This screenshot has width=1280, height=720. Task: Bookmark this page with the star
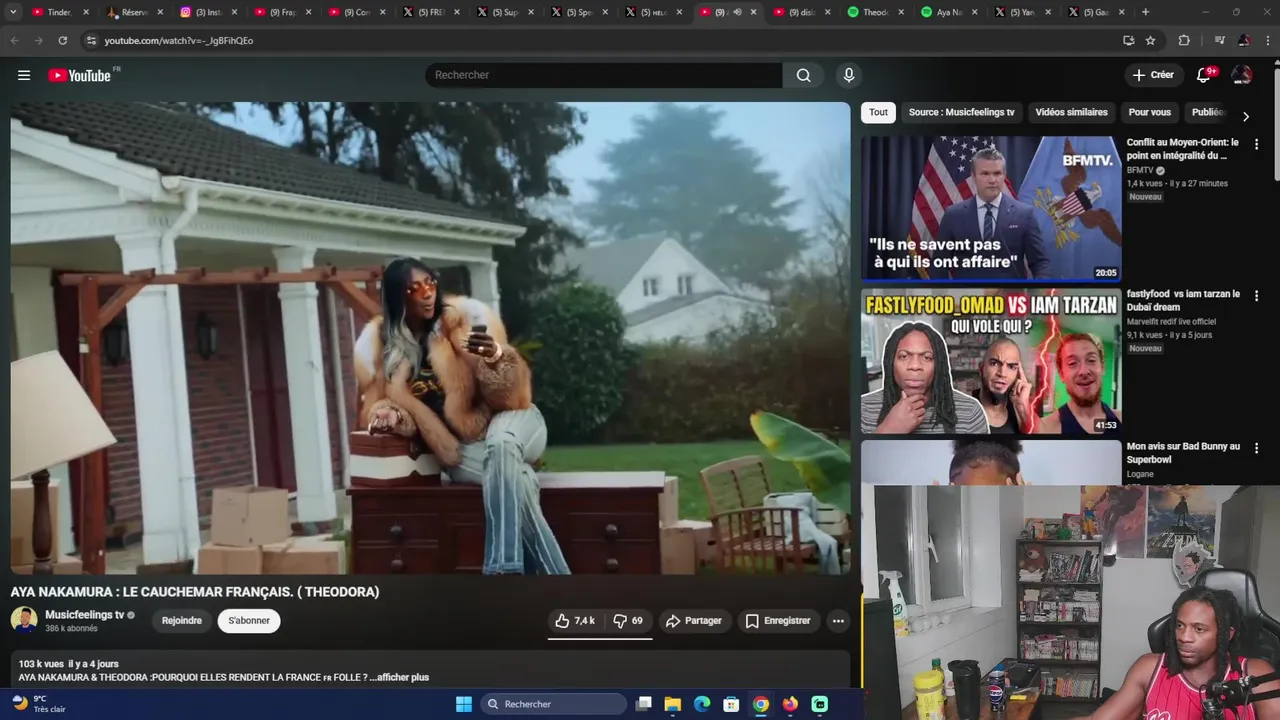click(x=1151, y=40)
